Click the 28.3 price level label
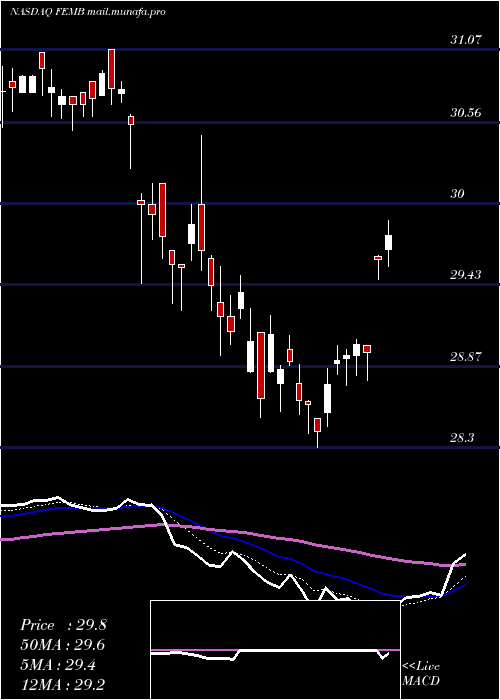 click(462, 438)
